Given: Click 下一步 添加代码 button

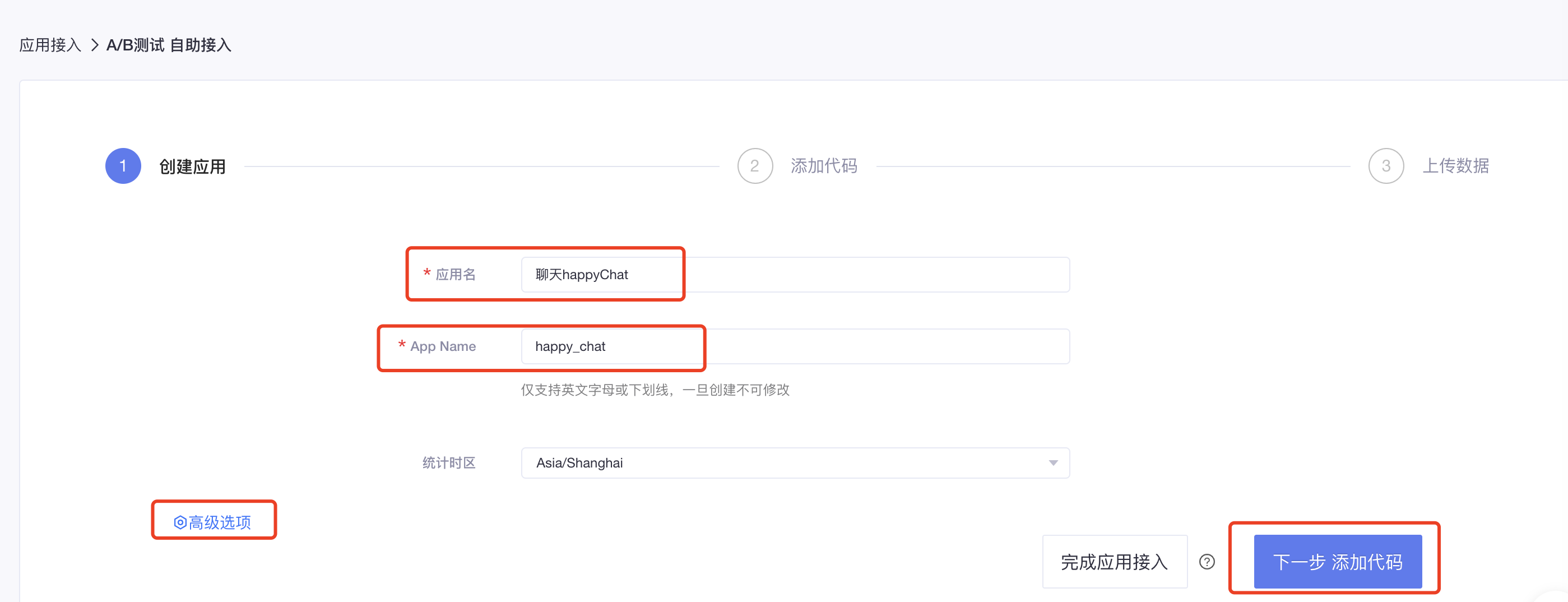Looking at the screenshot, I should [x=1337, y=562].
